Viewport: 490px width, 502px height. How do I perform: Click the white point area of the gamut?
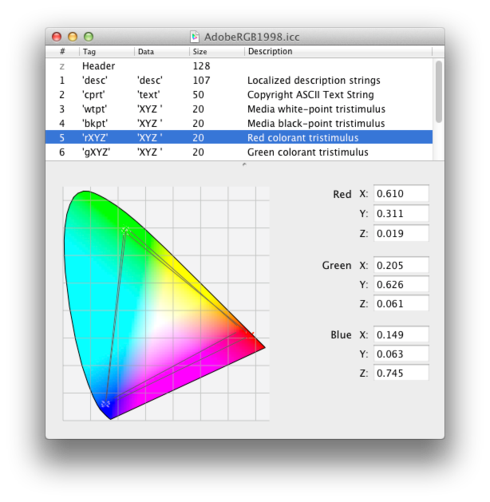(x=157, y=319)
